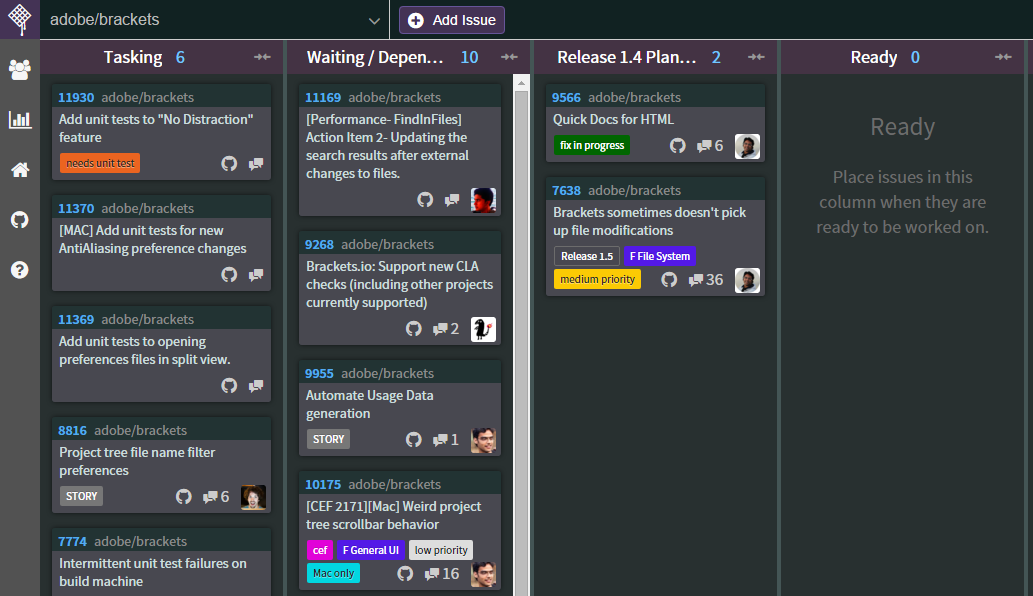The height and width of the screenshot is (596, 1033).
Task: Collapse the Waiting / Dependent column
Action: click(x=509, y=57)
